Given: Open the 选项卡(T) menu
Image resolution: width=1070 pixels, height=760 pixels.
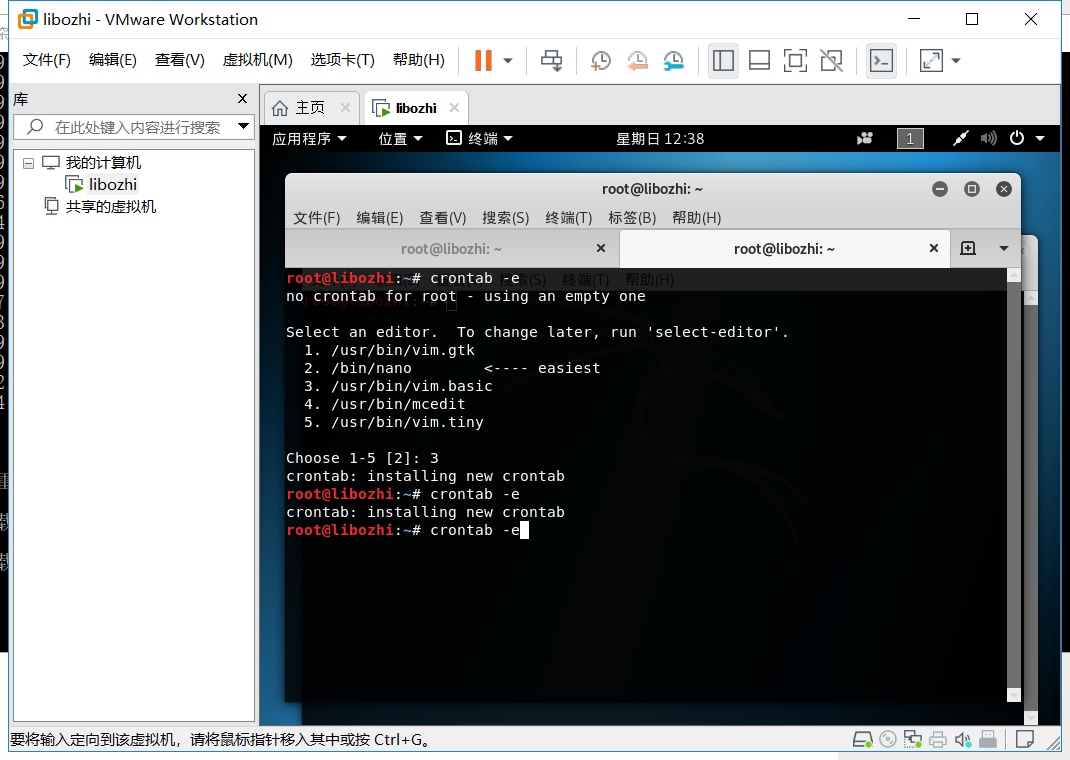Looking at the screenshot, I should coord(343,60).
